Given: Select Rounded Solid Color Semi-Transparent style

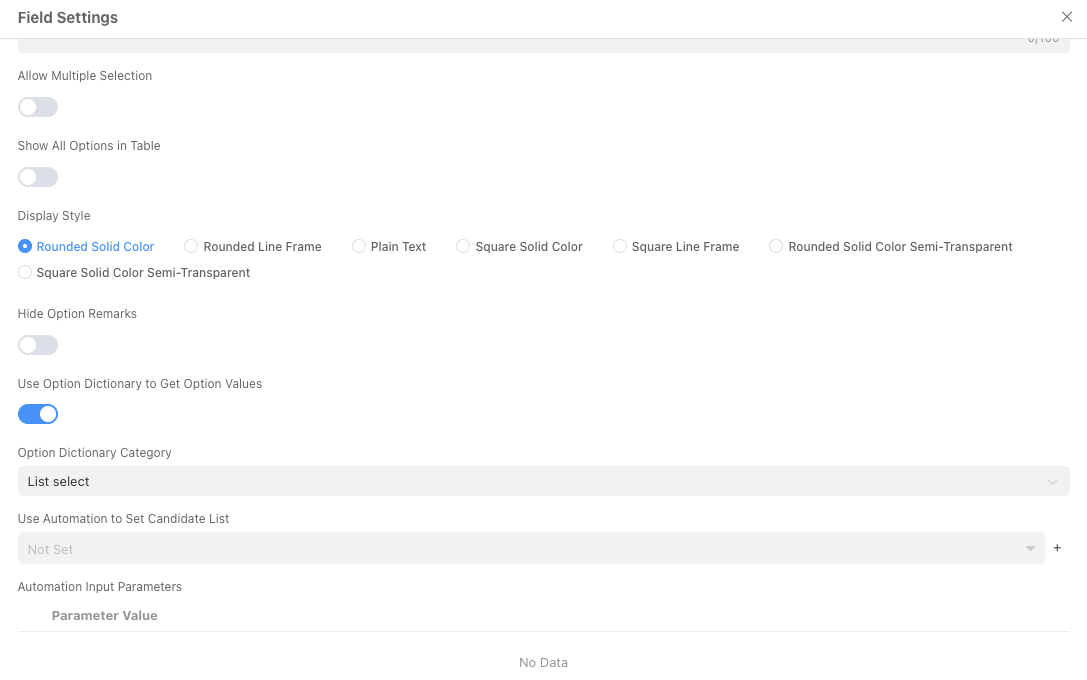Looking at the screenshot, I should coord(776,246).
